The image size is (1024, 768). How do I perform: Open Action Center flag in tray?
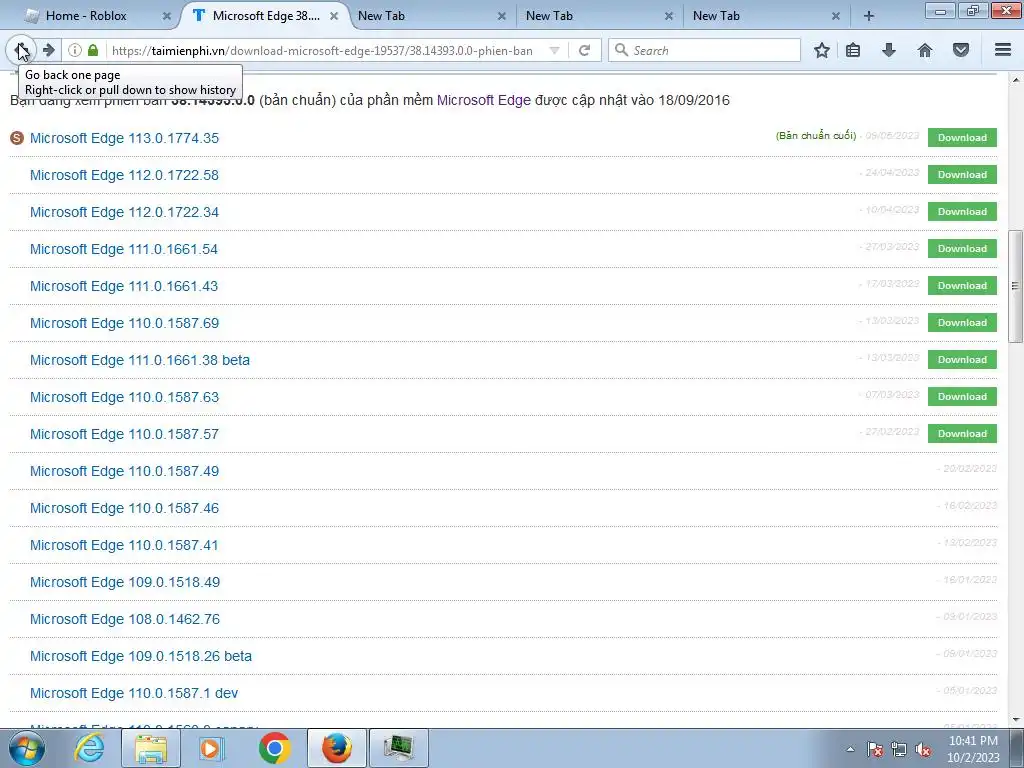875,749
